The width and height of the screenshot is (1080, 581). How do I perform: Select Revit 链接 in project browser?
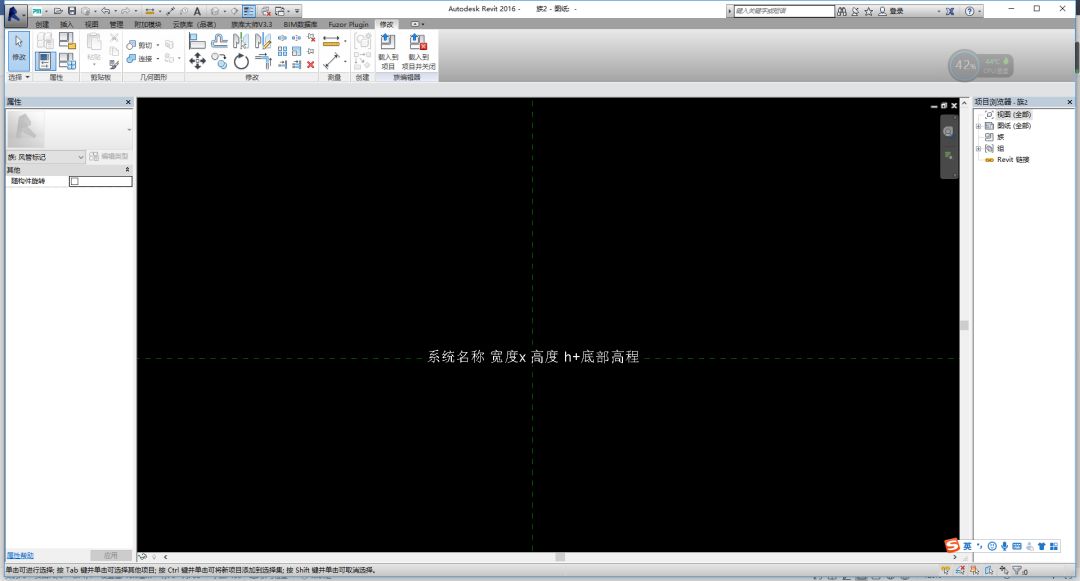(1013, 160)
